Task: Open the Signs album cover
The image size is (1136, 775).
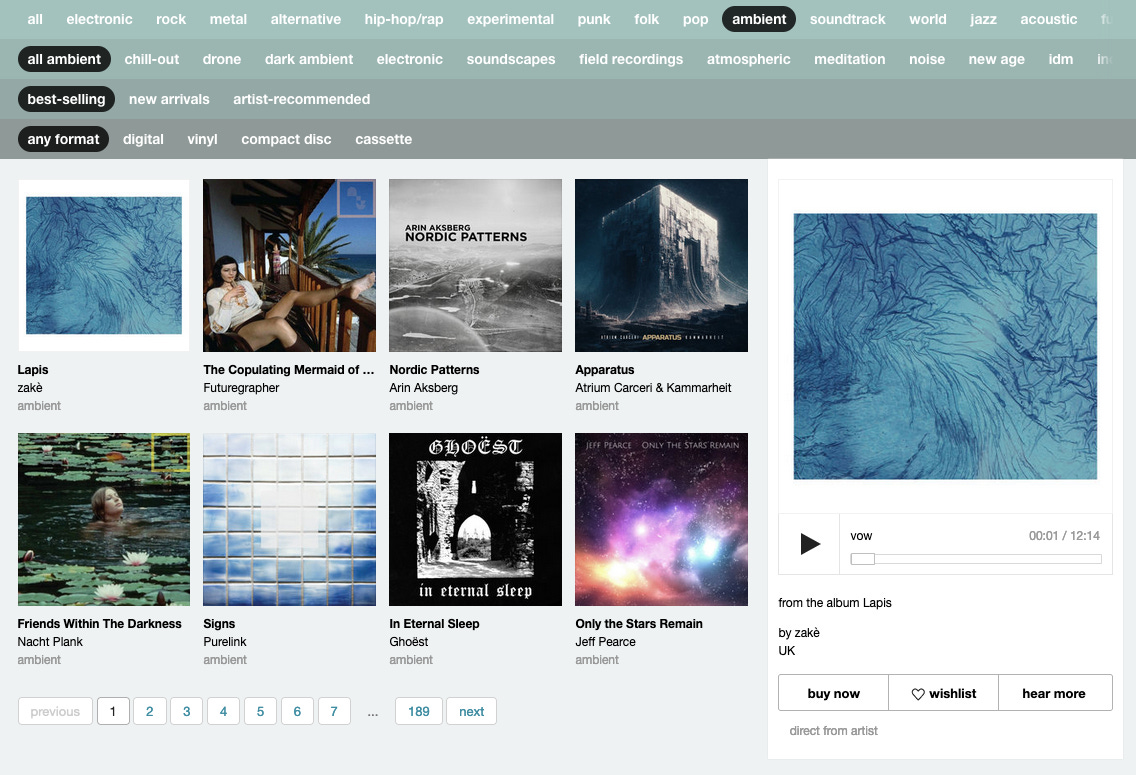Action: [290, 519]
